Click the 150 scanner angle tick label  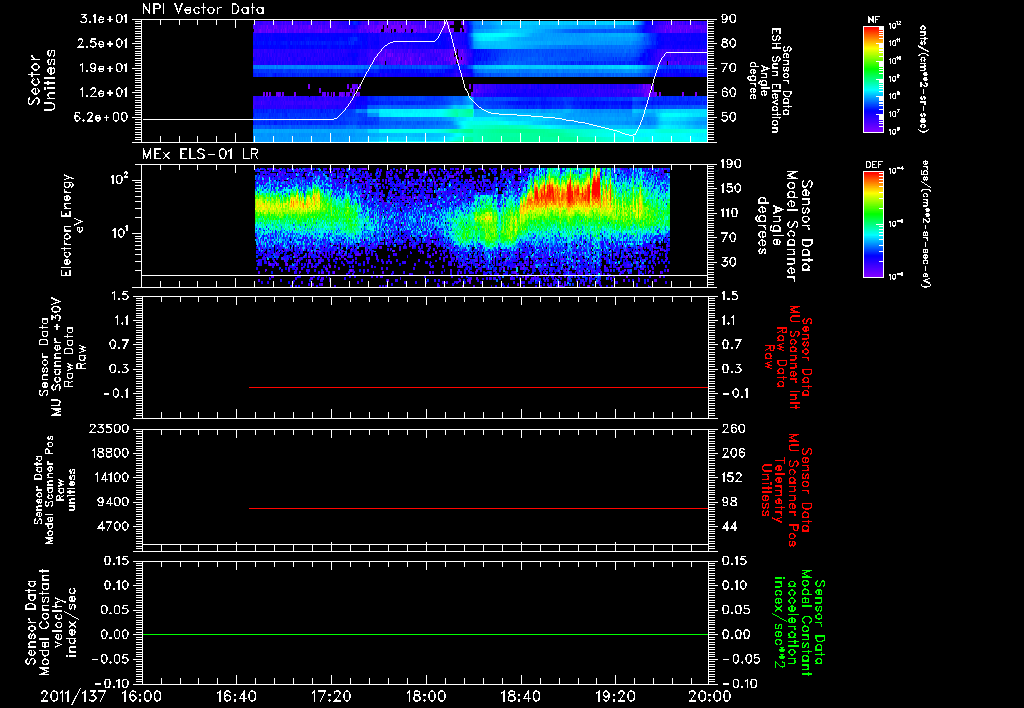731,189
